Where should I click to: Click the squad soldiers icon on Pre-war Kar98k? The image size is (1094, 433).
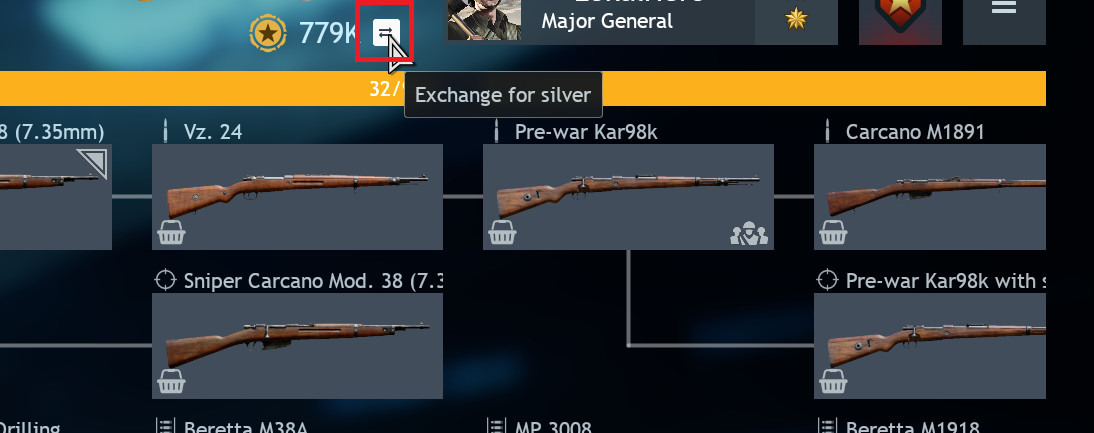(749, 234)
